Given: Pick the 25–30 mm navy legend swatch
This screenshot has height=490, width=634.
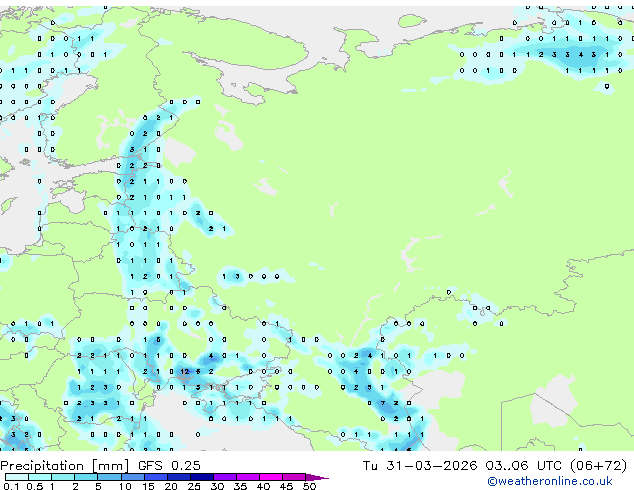Looking at the screenshot, I should [x=201, y=477].
